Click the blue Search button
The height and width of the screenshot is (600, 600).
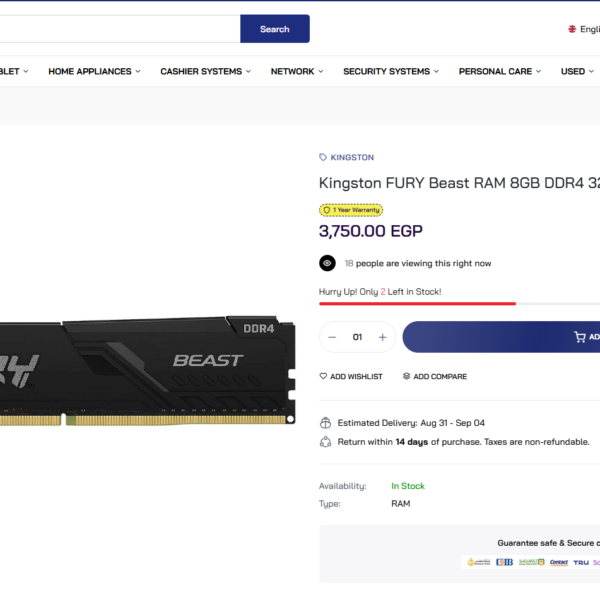275,29
